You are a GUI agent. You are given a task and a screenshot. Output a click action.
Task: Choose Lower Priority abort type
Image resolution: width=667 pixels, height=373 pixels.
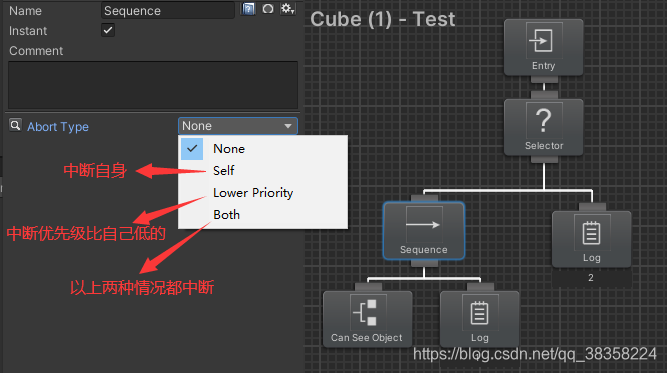263,193
